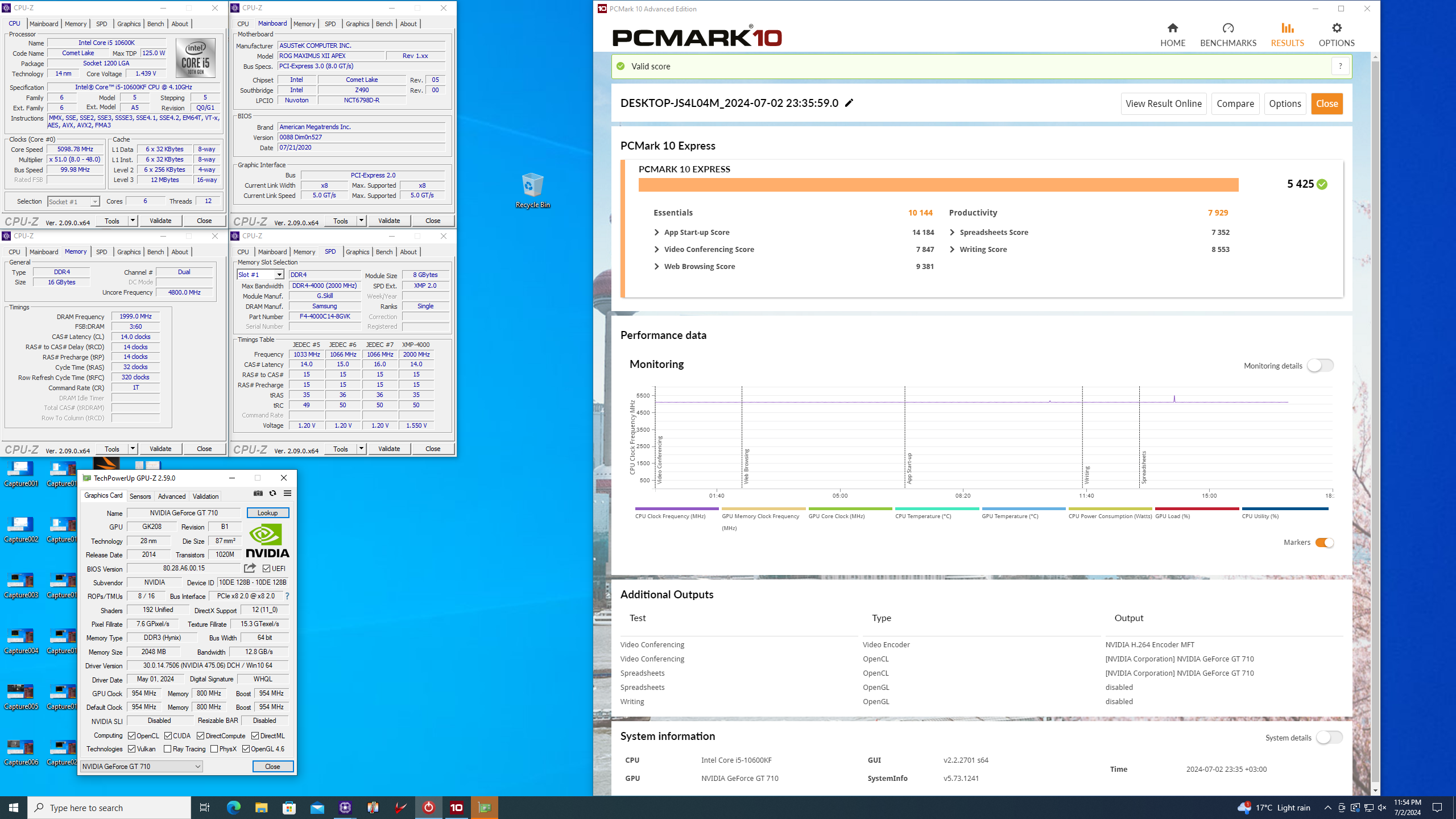
Task: Click Validate in Memory CPU-Z window
Action: 160,449
